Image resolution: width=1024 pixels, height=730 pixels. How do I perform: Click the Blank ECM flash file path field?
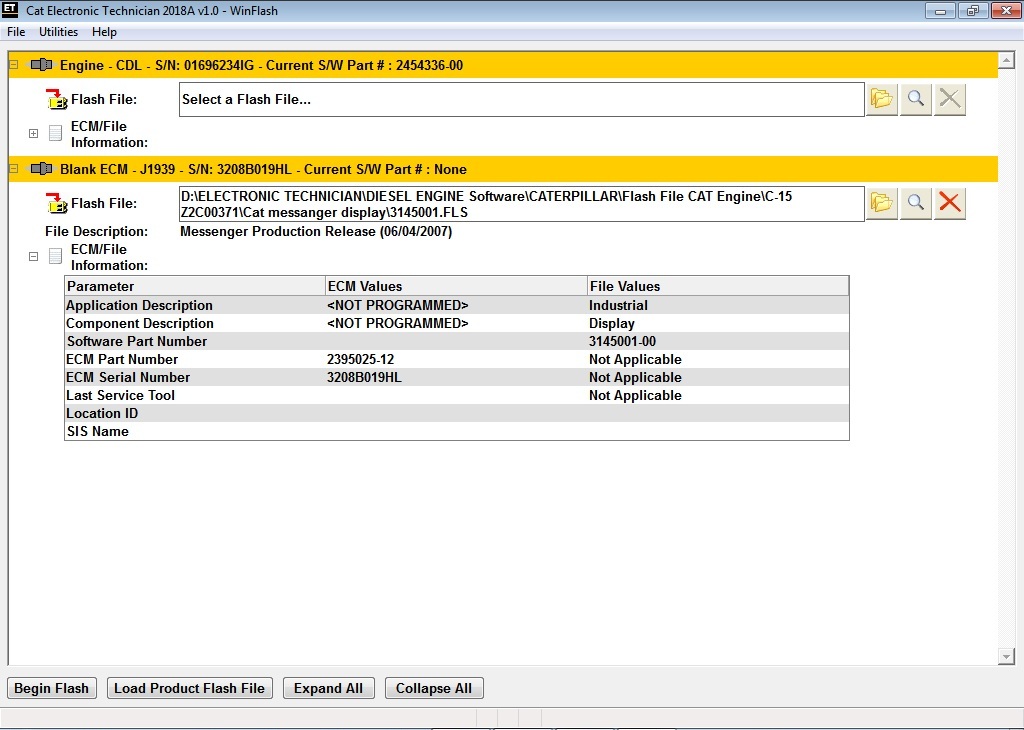(522, 204)
